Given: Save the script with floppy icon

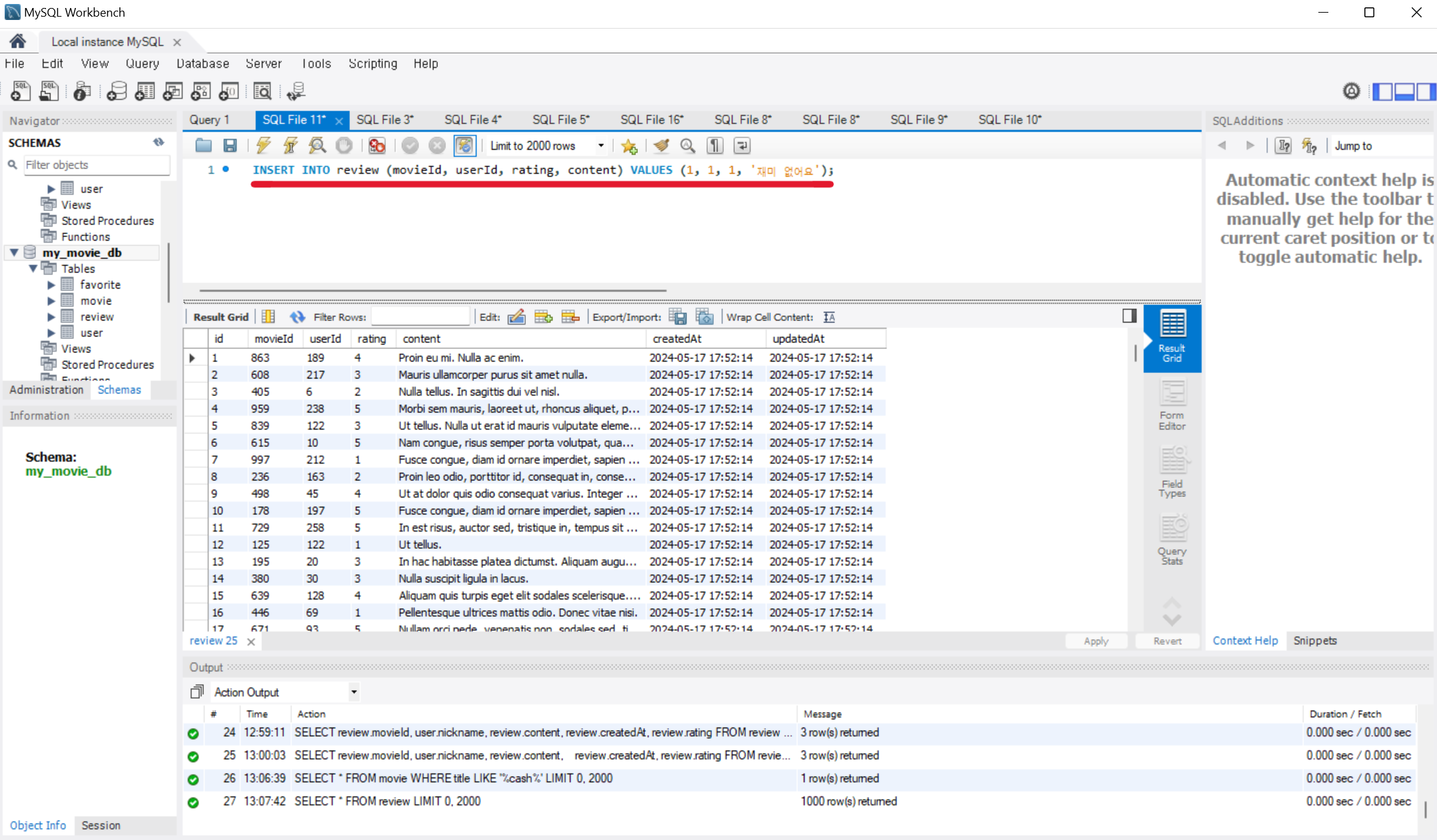Looking at the screenshot, I should [230, 145].
